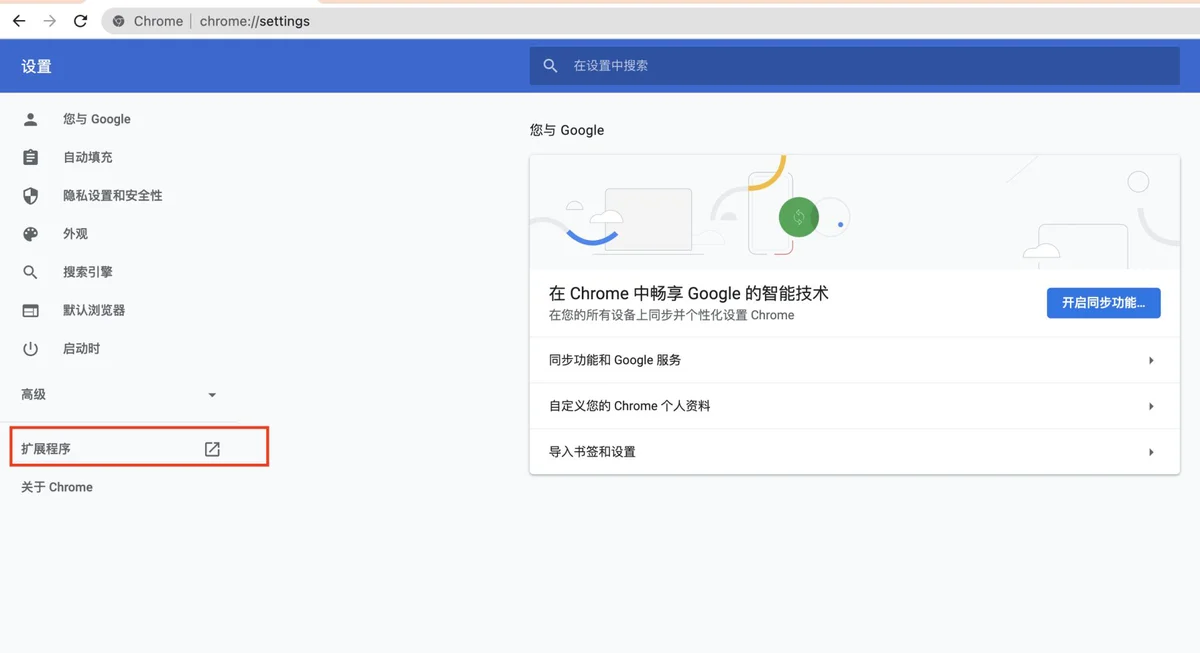Click the green sync circle in banner illustration
Image resolution: width=1200 pixels, height=653 pixels.
click(x=798, y=217)
